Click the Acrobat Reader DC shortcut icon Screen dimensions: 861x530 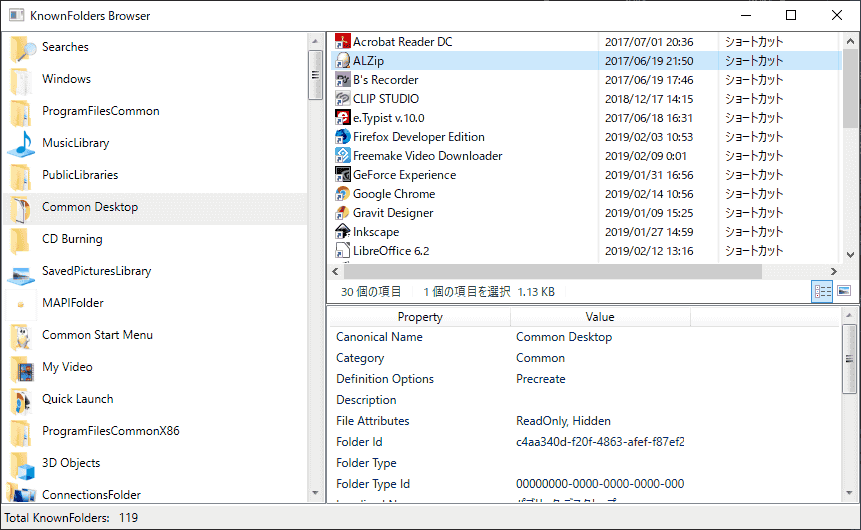tap(343, 42)
